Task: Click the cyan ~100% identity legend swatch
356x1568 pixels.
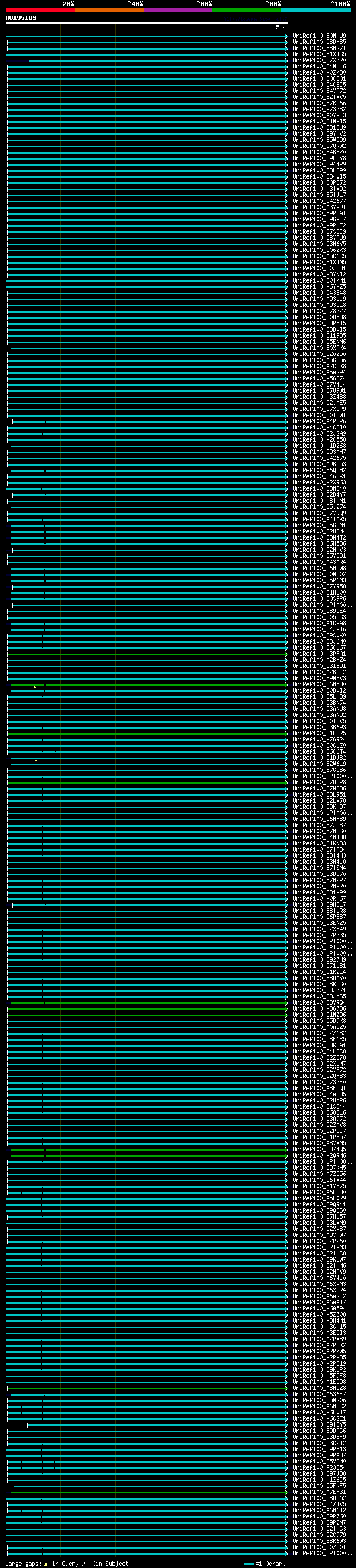Action: click(x=317, y=11)
